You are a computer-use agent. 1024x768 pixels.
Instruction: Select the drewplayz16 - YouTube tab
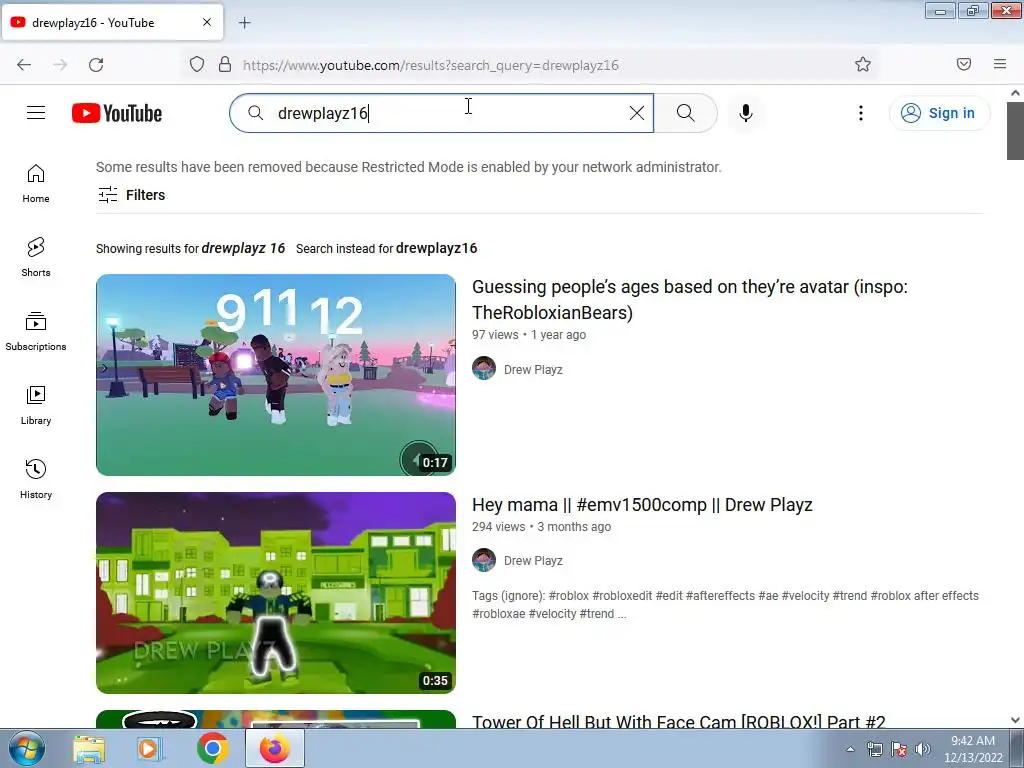coord(112,22)
